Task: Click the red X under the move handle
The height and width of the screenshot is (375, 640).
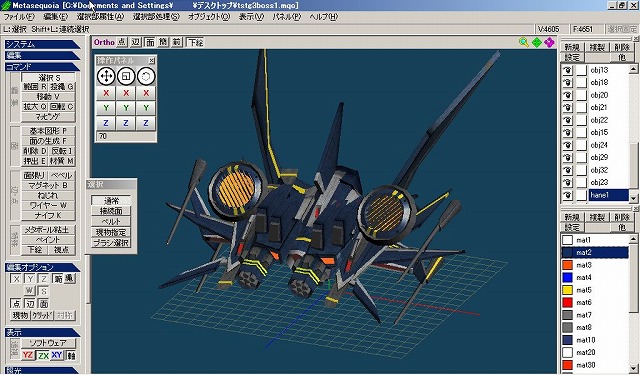Action: point(106,93)
